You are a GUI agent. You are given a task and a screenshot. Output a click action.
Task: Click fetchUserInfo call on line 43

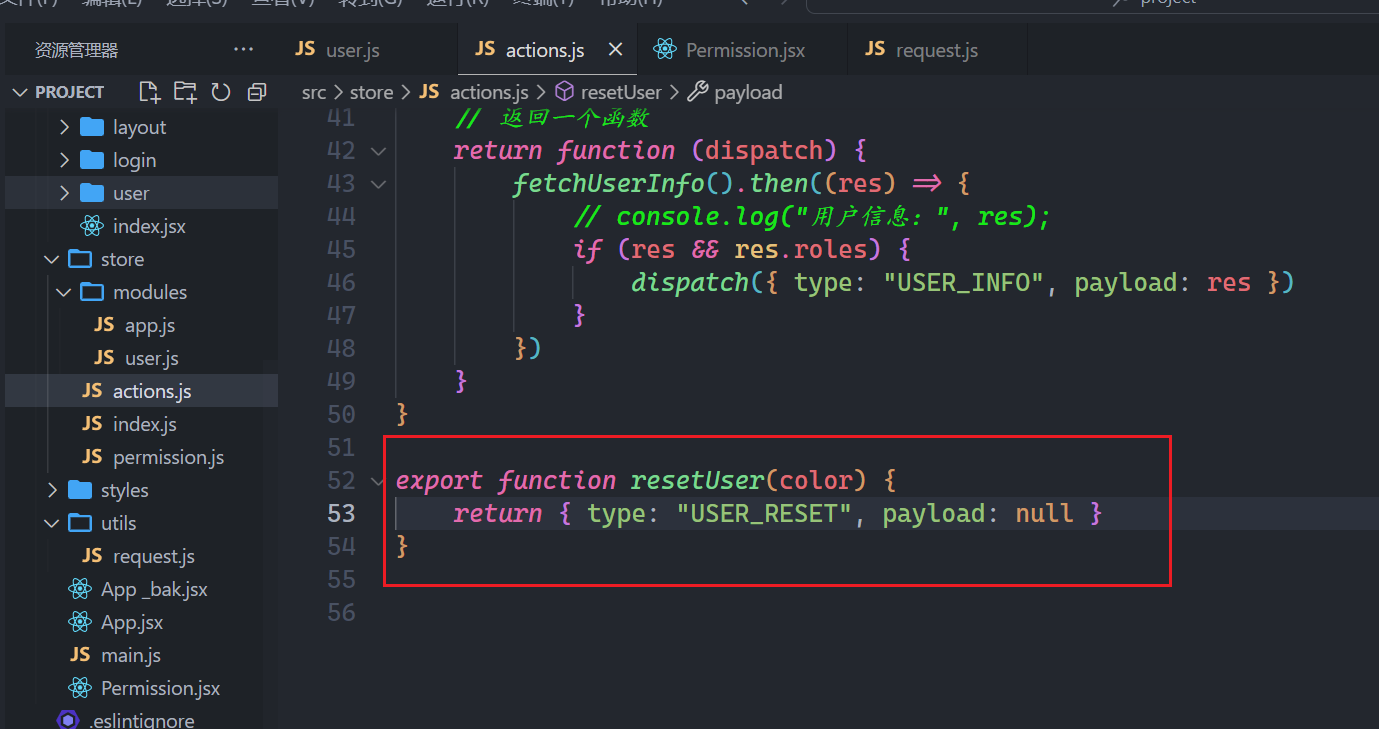pos(608,184)
